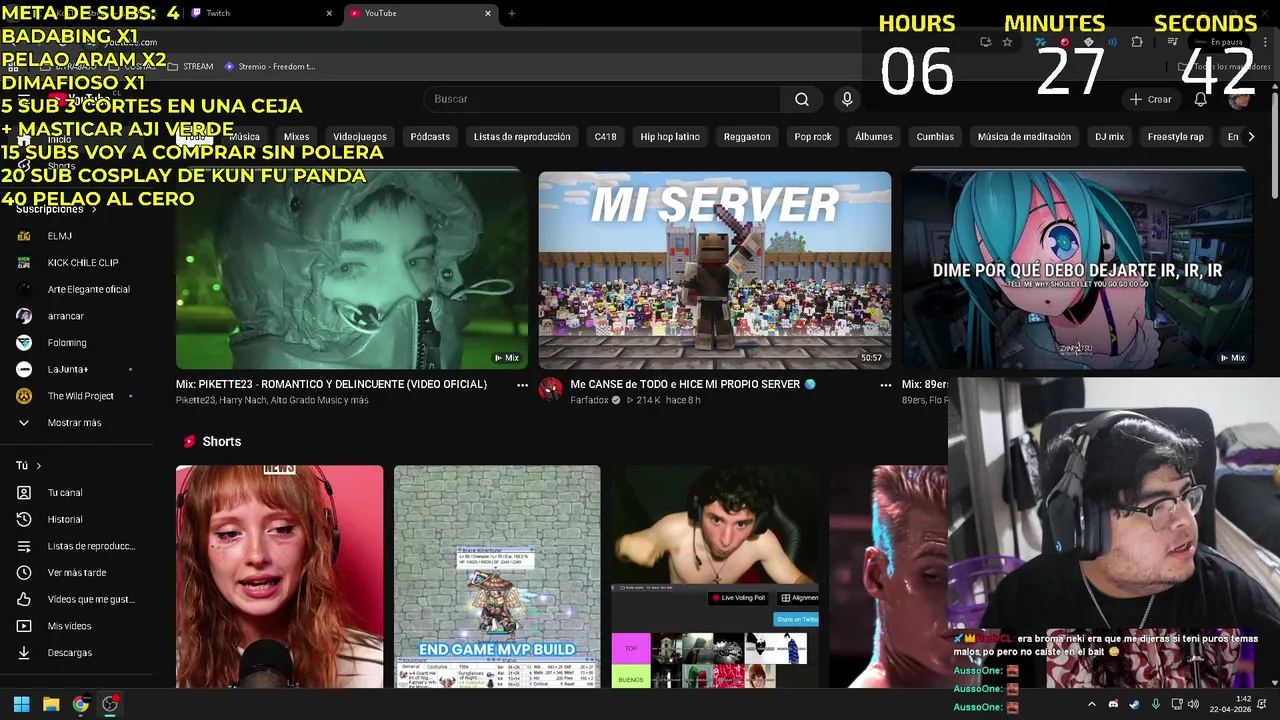Viewport: 1280px width, 720px height.
Task: Close the YouTube browser tab
Action: 488,13
